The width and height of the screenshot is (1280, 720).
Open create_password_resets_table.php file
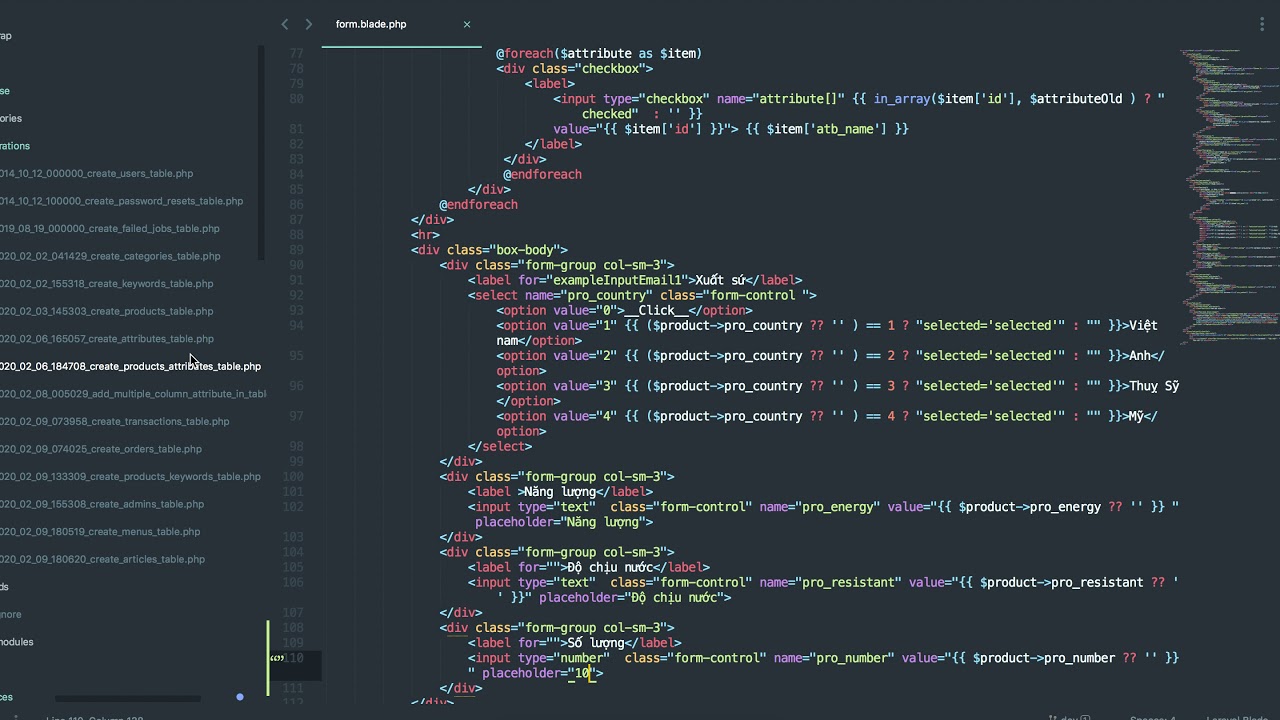121,201
